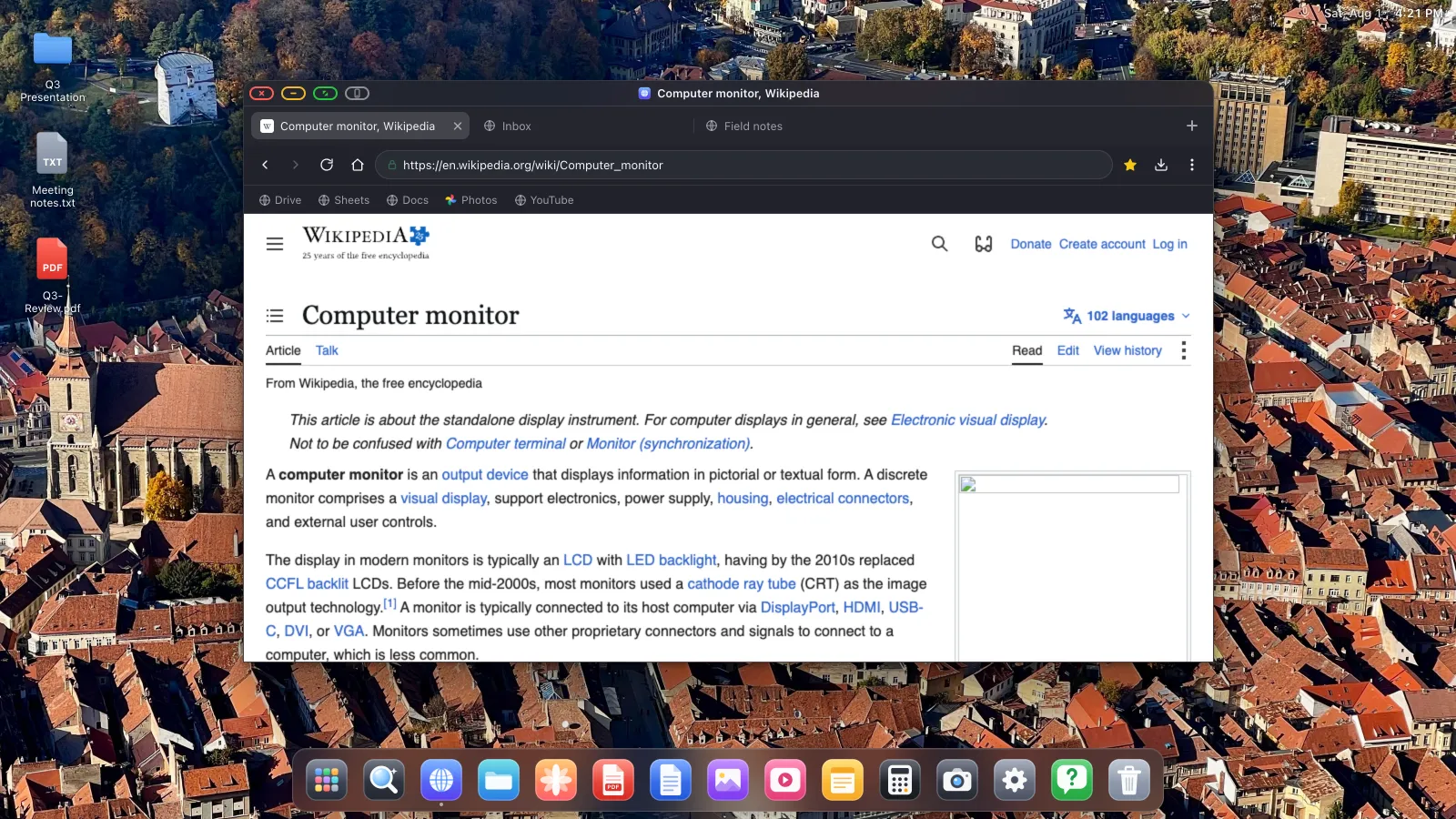1456x819 pixels.
Task: Open the browser three-dot menu
Action: tap(1192, 165)
